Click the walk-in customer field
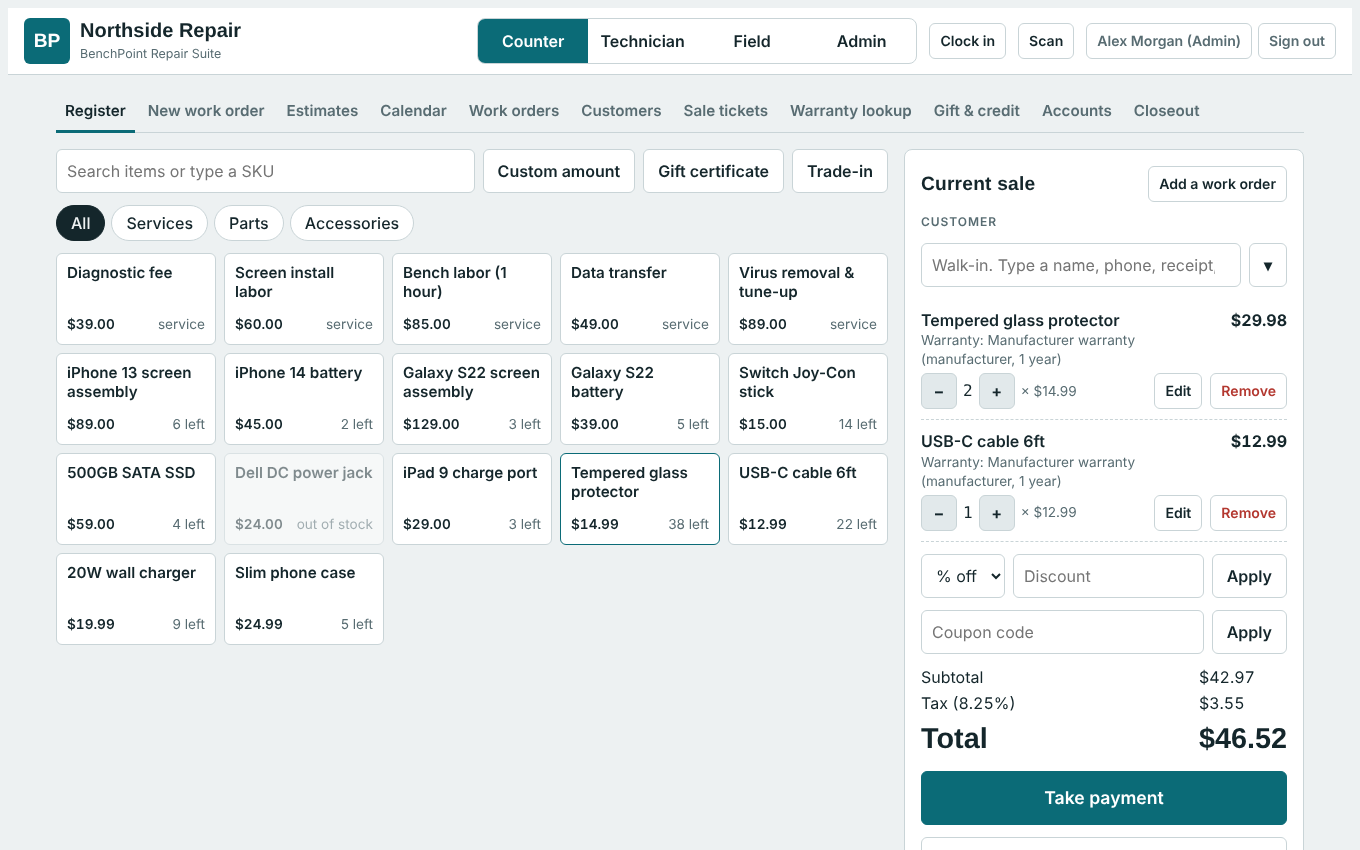 (x=1081, y=265)
